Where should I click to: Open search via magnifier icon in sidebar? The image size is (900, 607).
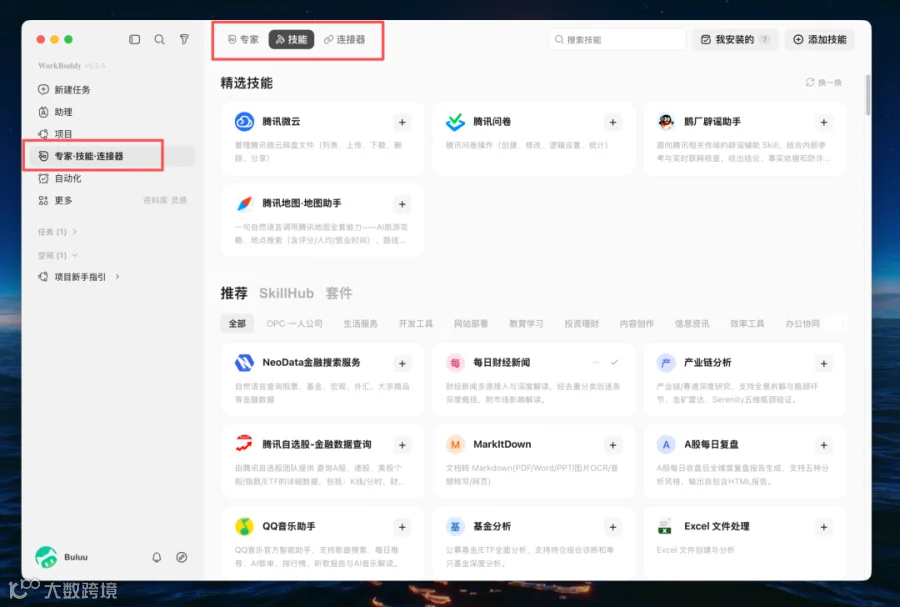point(160,40)
